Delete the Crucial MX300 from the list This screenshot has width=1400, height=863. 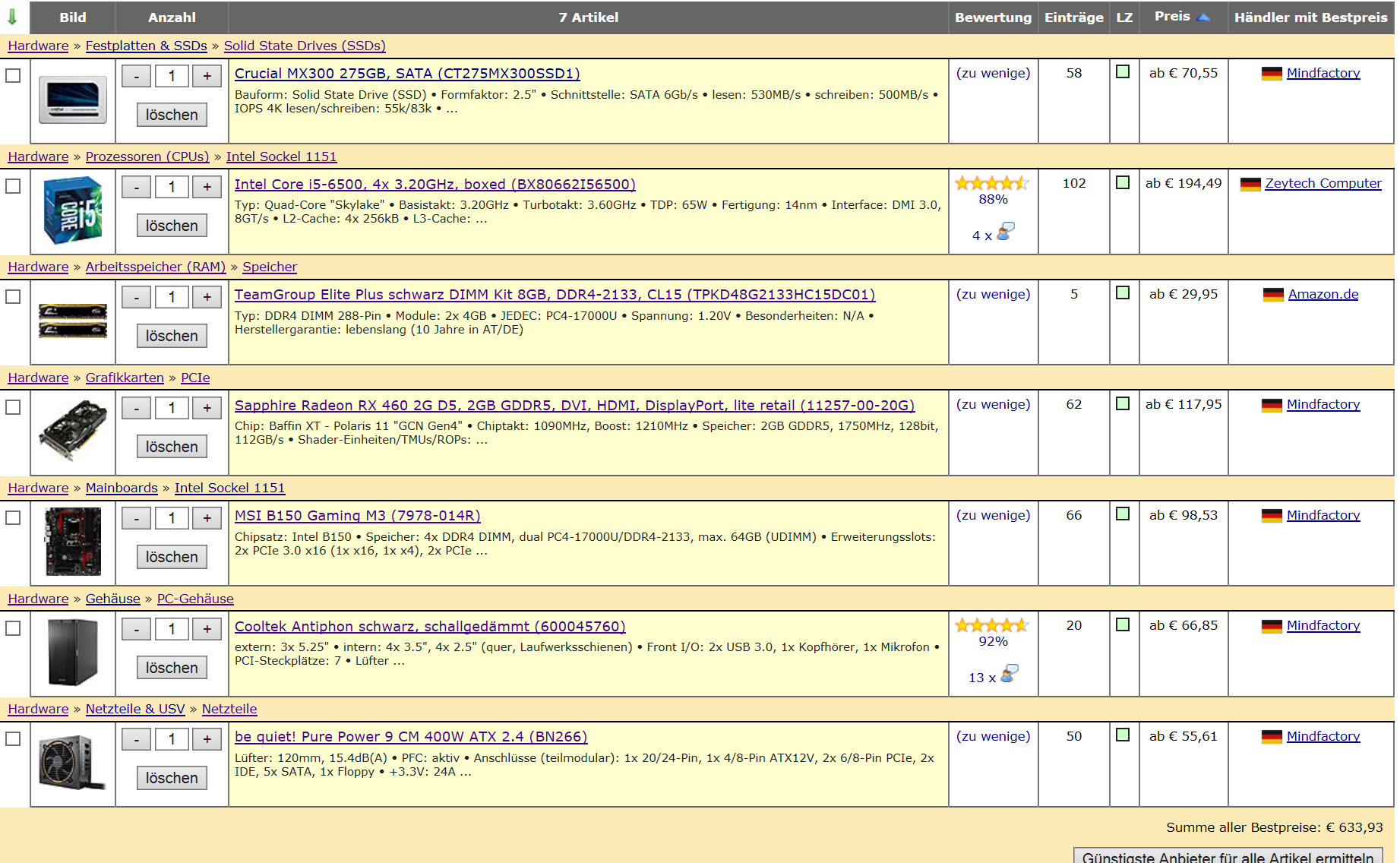point(172,115)
